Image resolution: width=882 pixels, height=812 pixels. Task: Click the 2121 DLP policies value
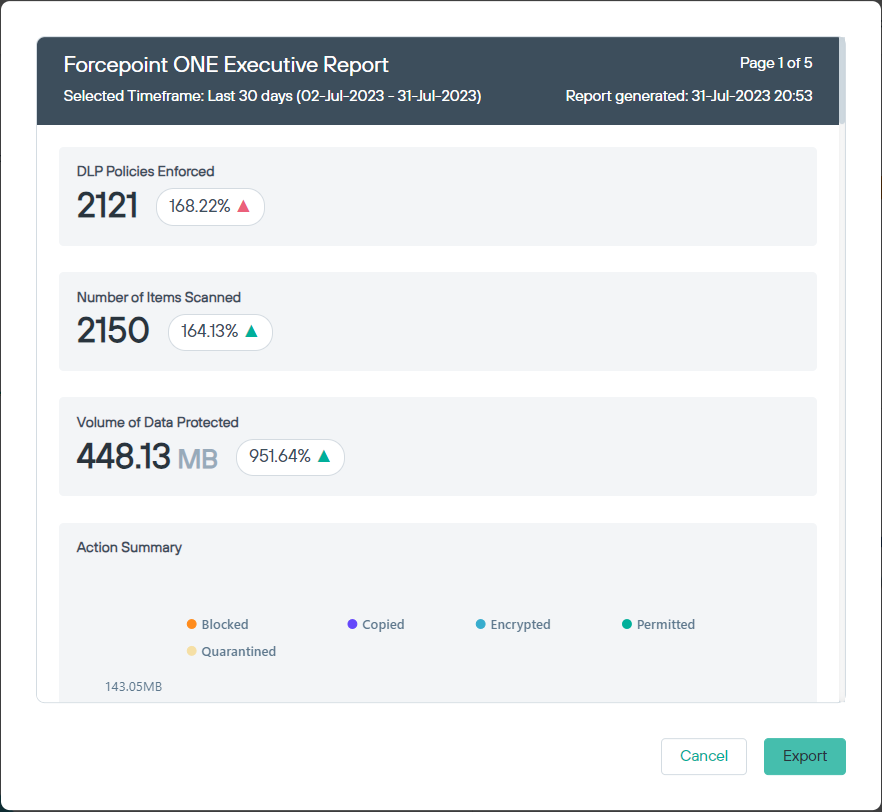[x=107, y=205]
